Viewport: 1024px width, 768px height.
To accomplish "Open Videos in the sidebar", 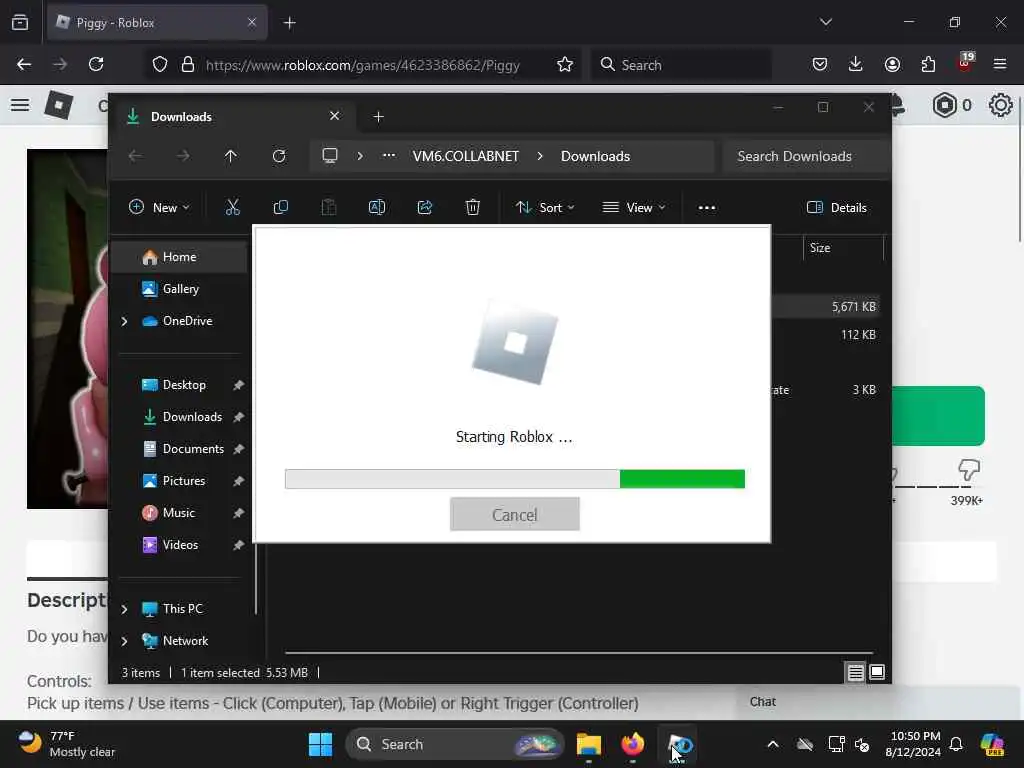I will coord(180,545).
